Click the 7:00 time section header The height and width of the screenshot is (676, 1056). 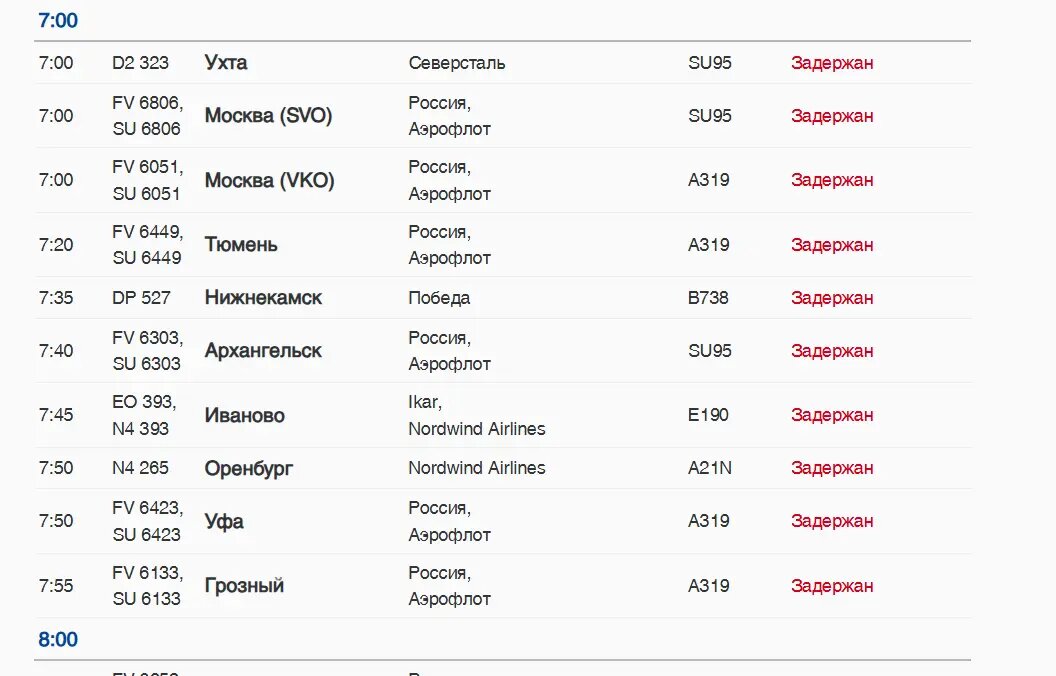[x=58, y=21]
